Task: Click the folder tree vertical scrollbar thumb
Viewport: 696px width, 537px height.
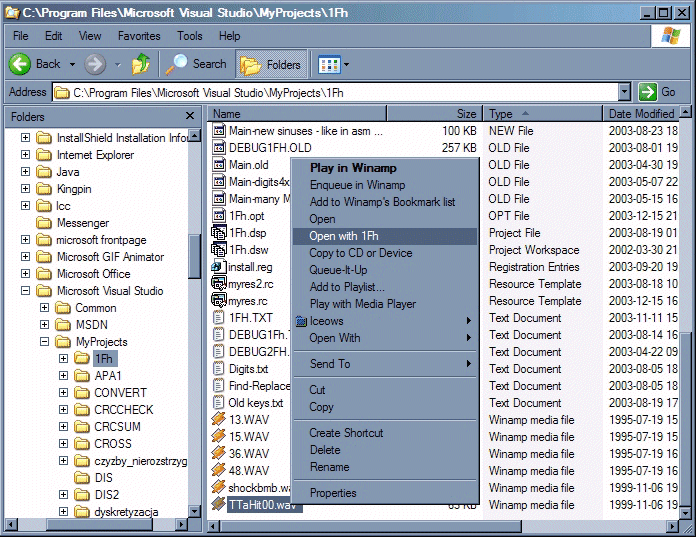Action: coord(194,256)
